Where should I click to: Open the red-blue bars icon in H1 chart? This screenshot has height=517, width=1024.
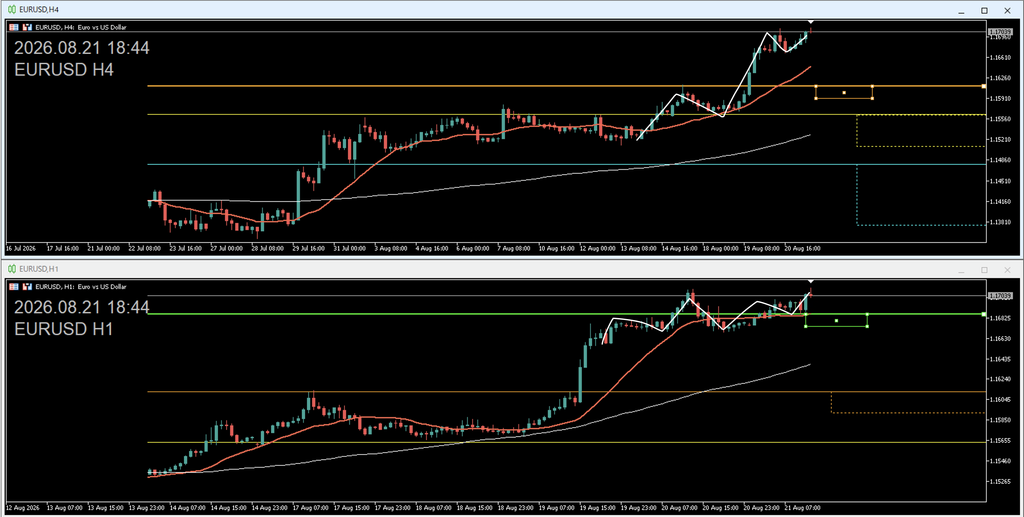click(x=27, y=287)
